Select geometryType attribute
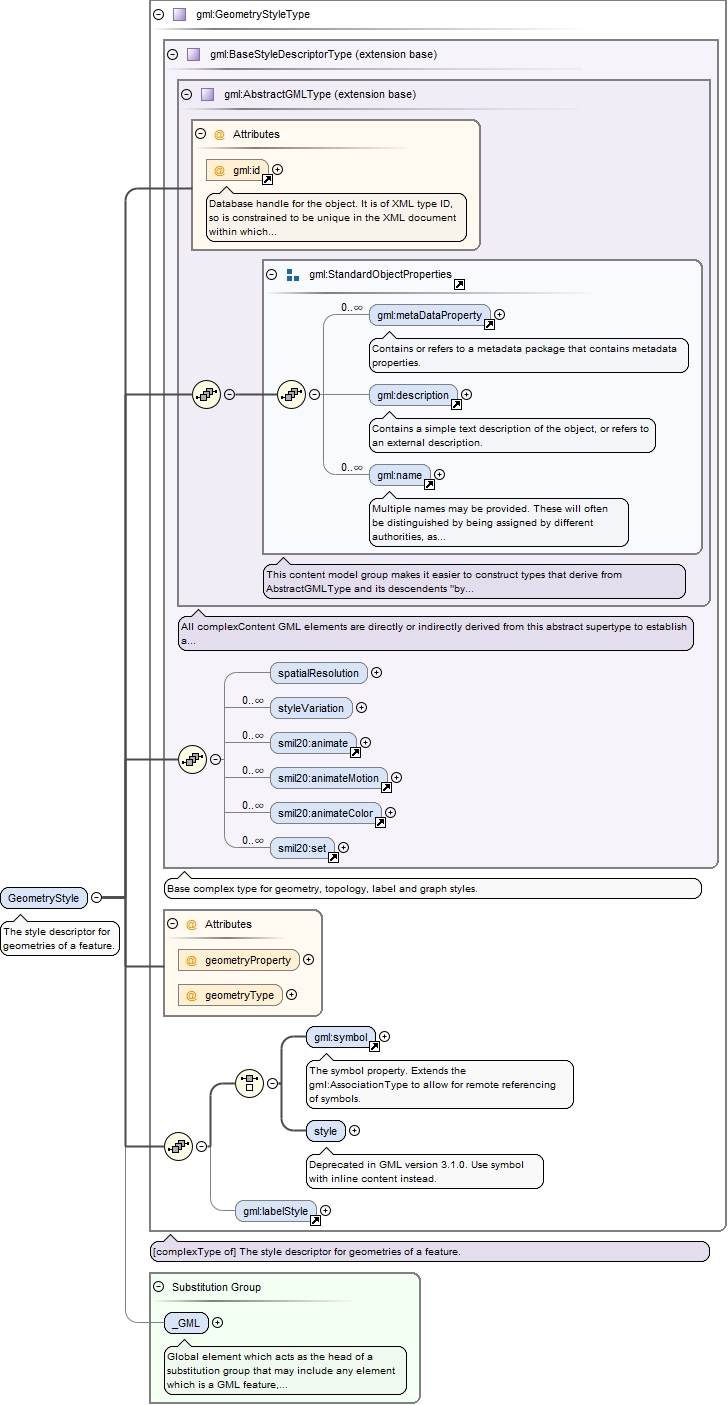The image size is (728, 1405). (230, 995)
